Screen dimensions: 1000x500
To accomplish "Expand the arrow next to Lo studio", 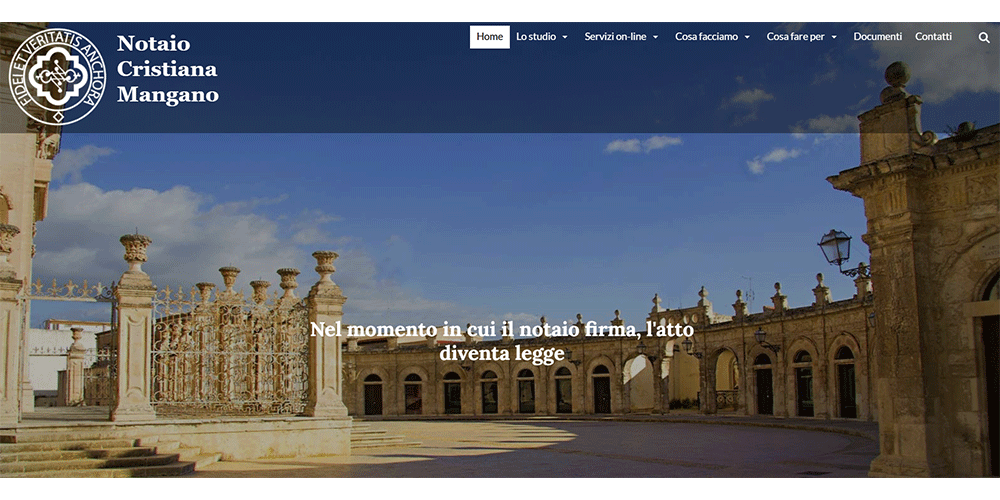I will click(x=565, y=38).
